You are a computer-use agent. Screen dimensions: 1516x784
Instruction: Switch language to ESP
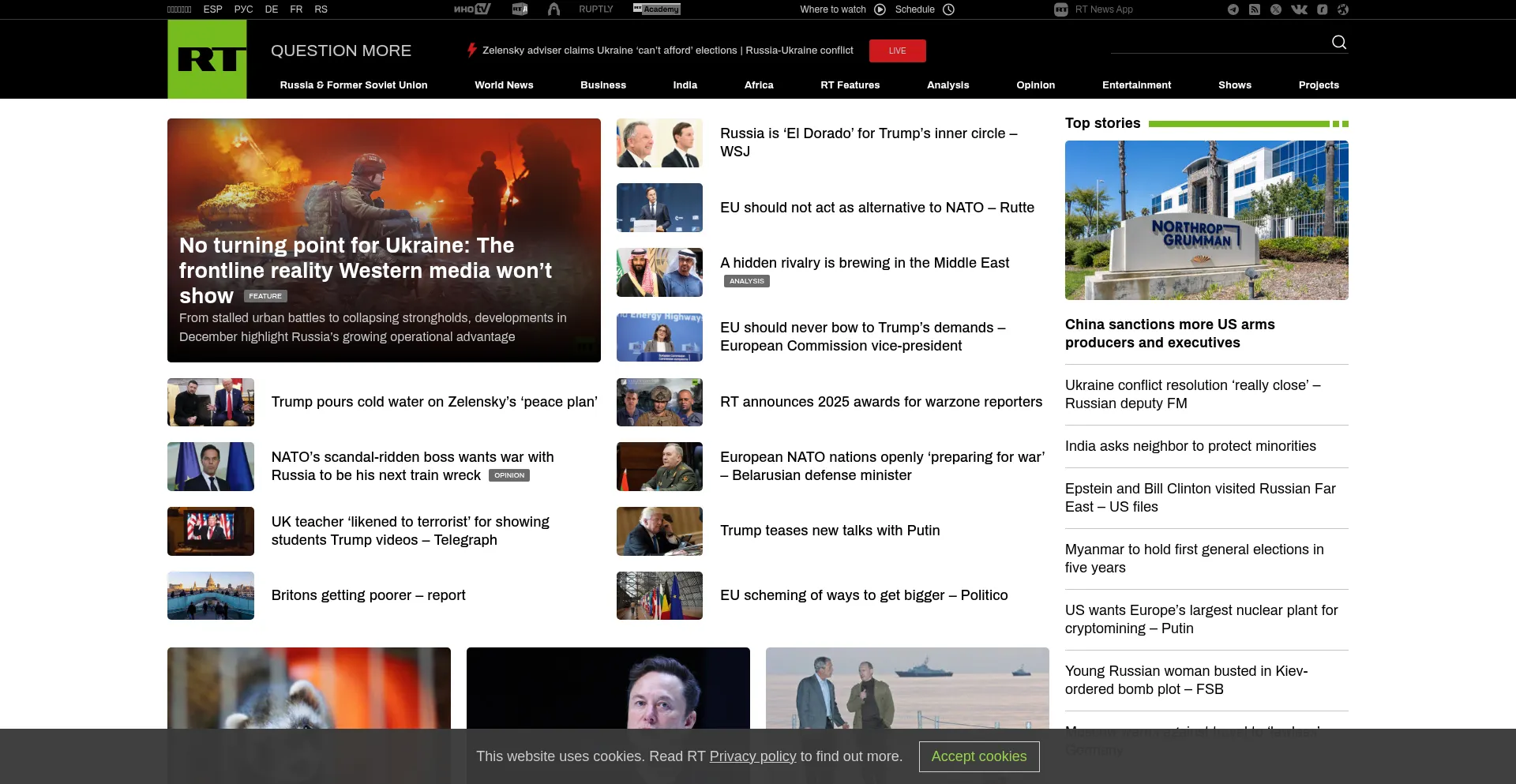[x=212, y=9]
